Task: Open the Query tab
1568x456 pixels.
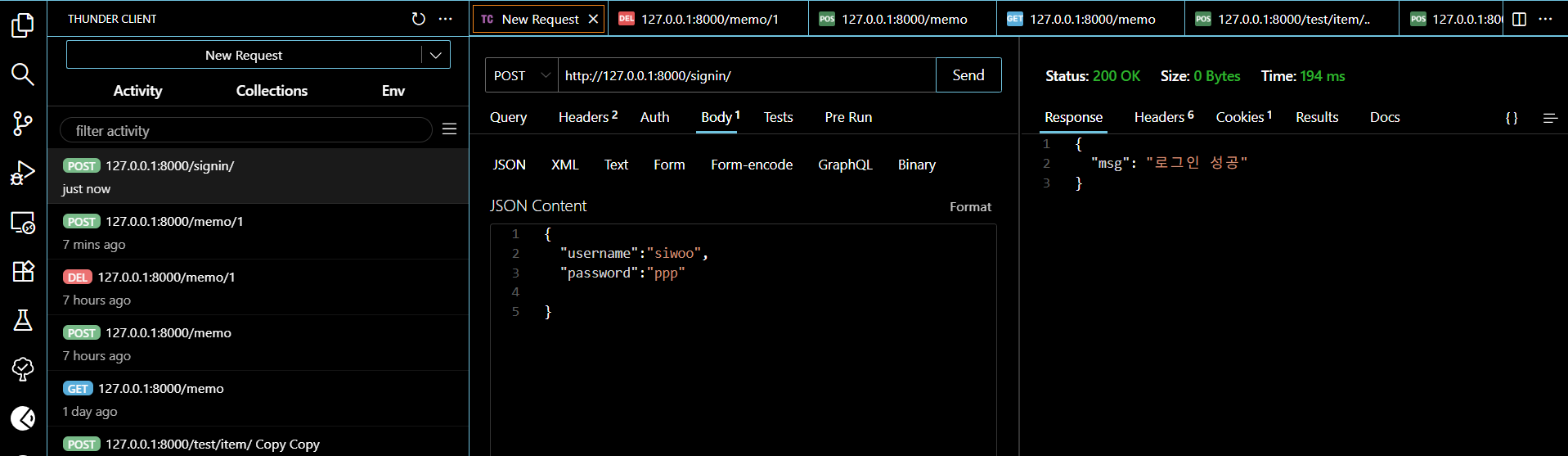Action: [x=508, y=117]
